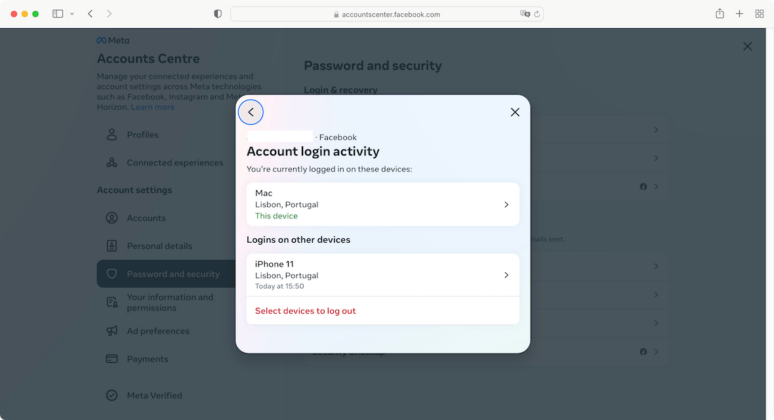Screen dimensions: 774x420
Task: Open a new tab with the plus icon
Action: pyautogui.click(x=740, y=14)
